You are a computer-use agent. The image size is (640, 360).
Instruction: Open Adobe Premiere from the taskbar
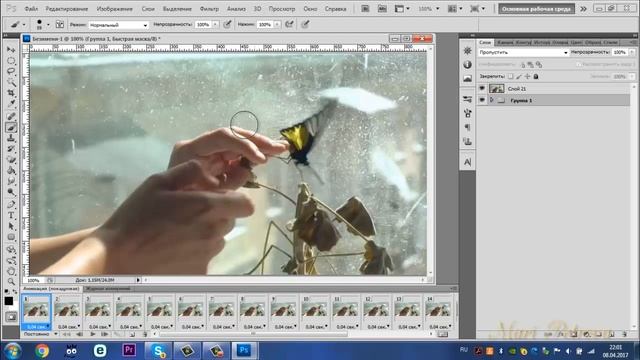(x=129, y=351)
